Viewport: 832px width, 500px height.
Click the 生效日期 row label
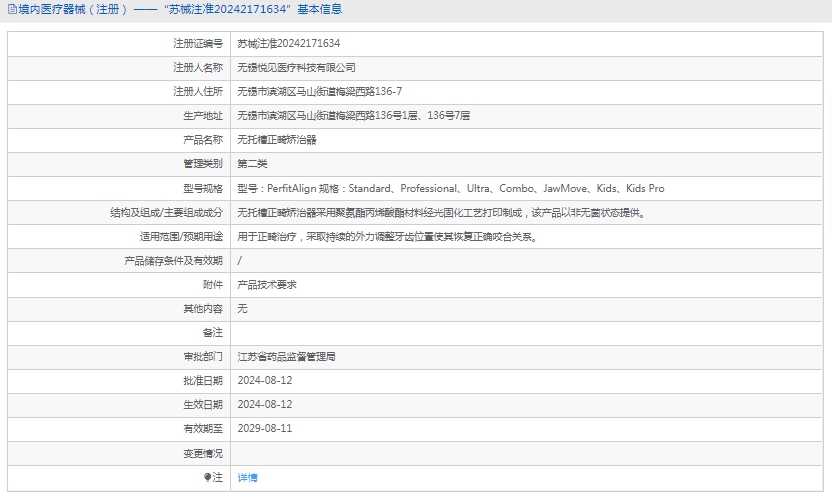coord(203,405)
